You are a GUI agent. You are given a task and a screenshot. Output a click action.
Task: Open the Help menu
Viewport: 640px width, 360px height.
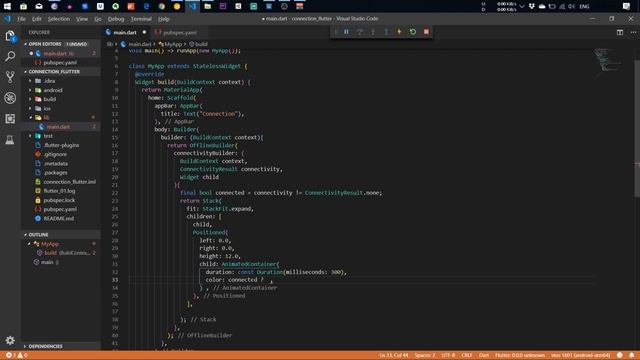click(x=164, y=19)
